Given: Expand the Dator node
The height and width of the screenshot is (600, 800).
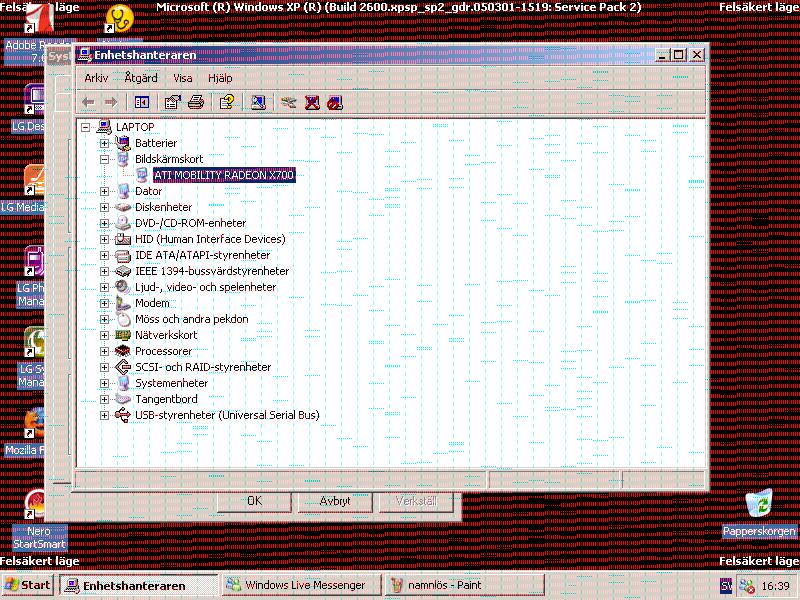Looking at the screenshot, I should pyautogui.click(x=104, y=191).
